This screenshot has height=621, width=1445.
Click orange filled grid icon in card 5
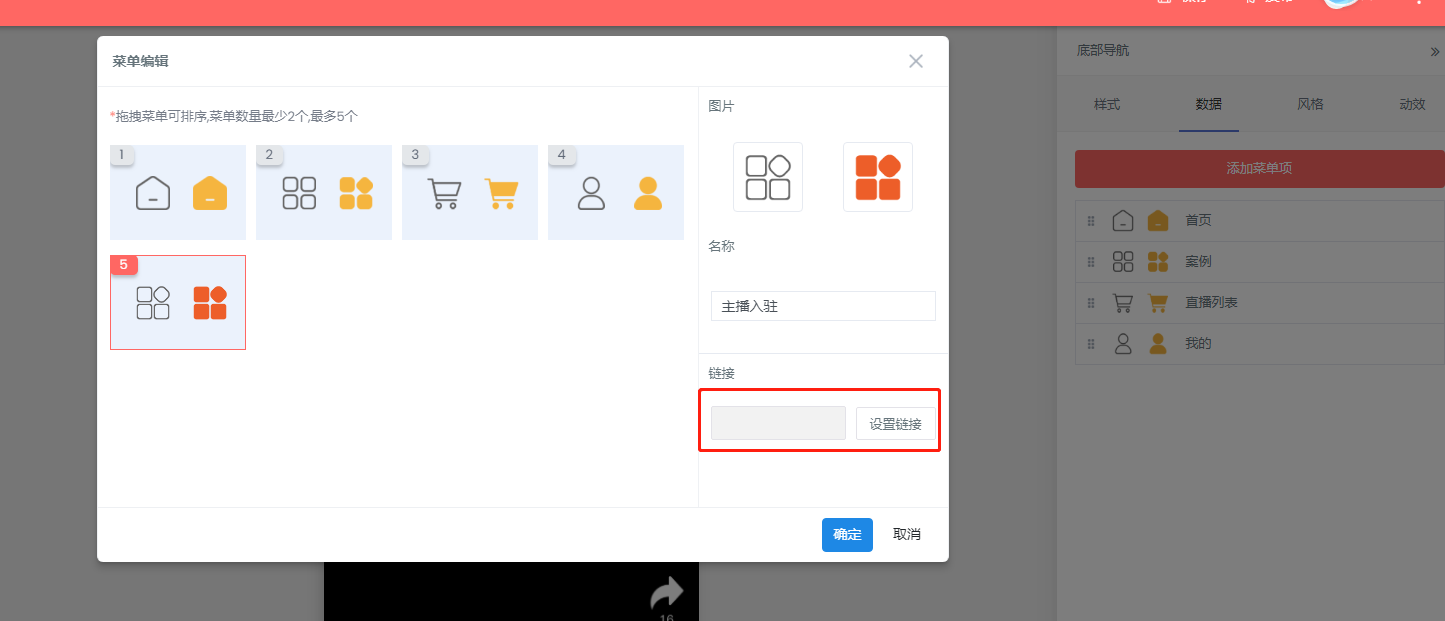[210, 303]
